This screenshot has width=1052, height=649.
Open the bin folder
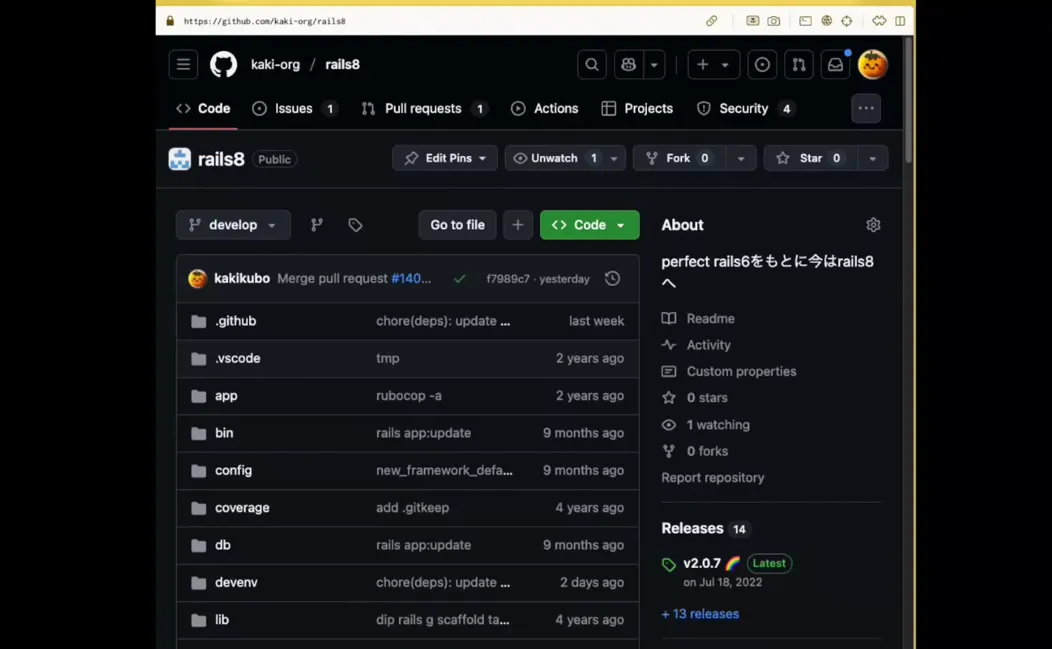224,433
